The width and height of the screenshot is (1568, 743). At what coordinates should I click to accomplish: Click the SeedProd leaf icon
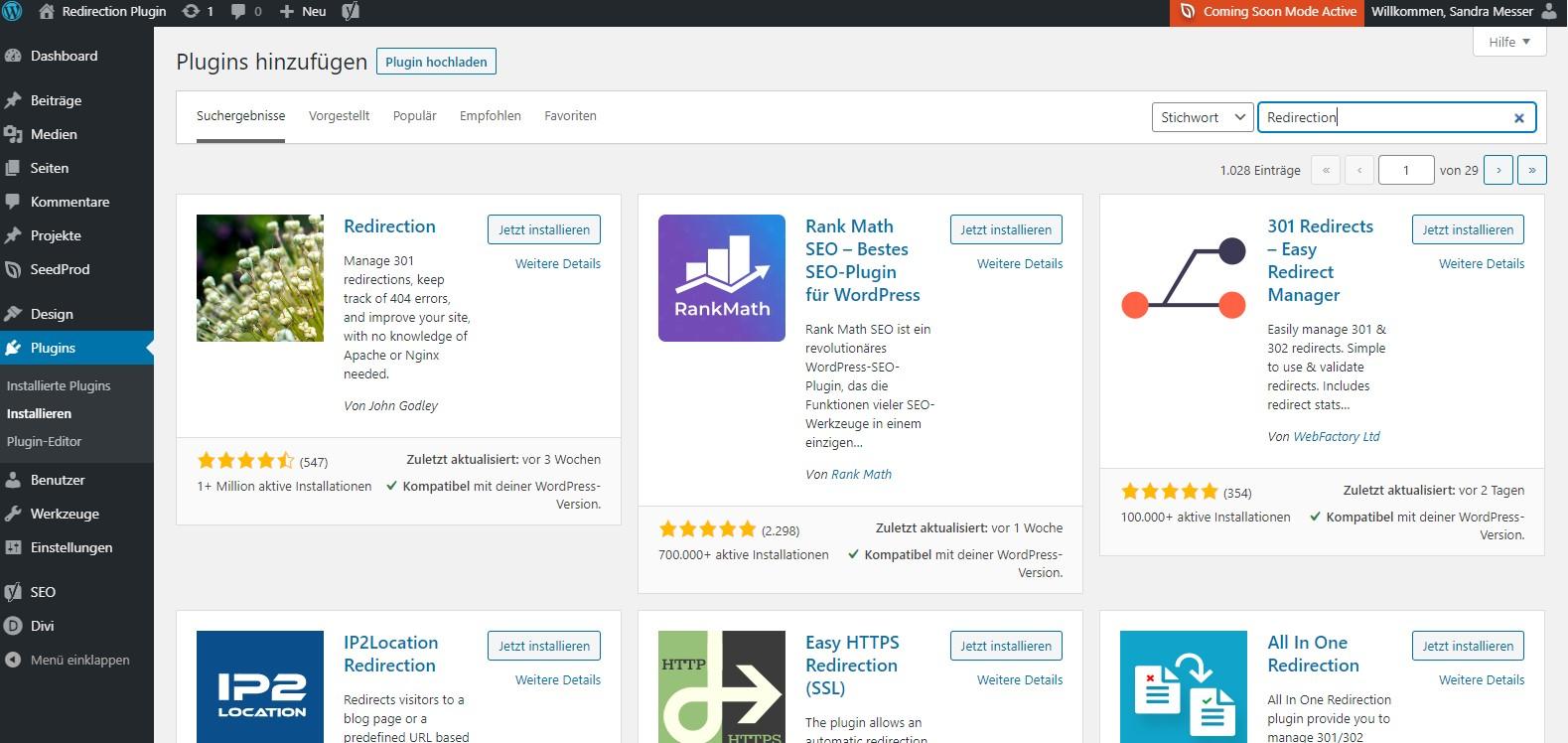tap(13, 269)
